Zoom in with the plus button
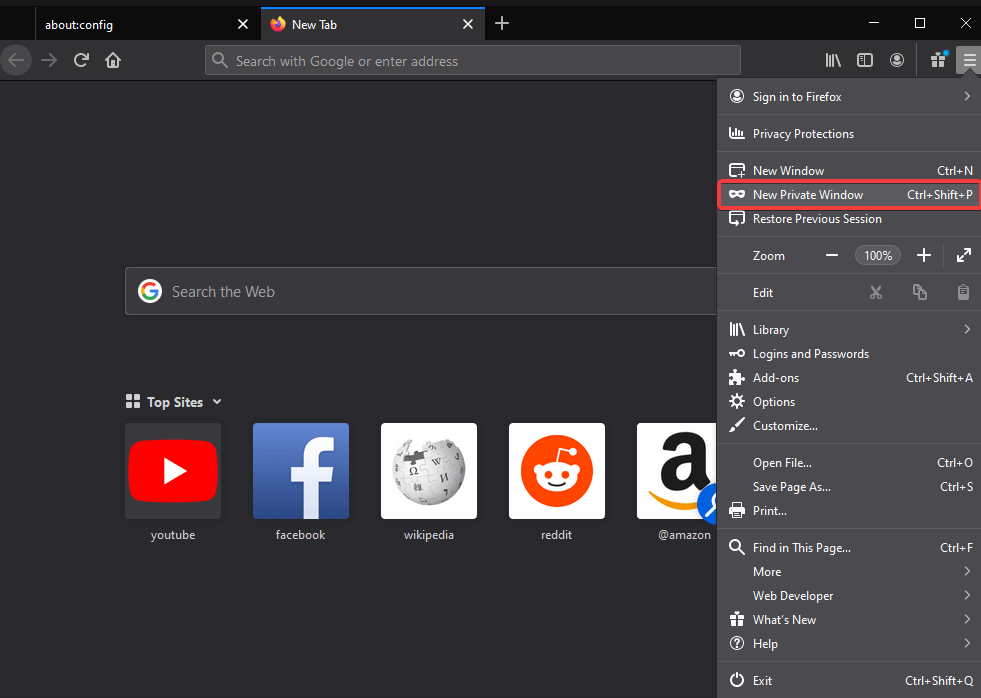The image size is (981, 698). pos(923,255)
